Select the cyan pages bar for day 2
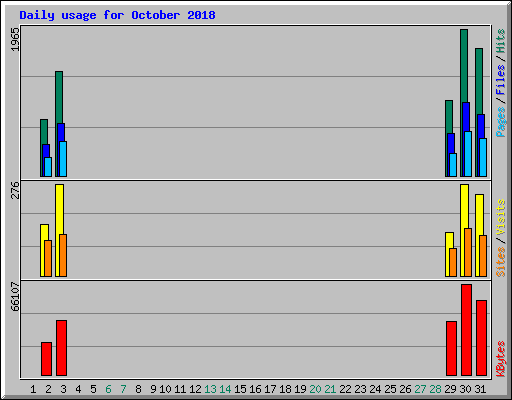The height and width of the screenshot is (400, 512). [48, 167]
